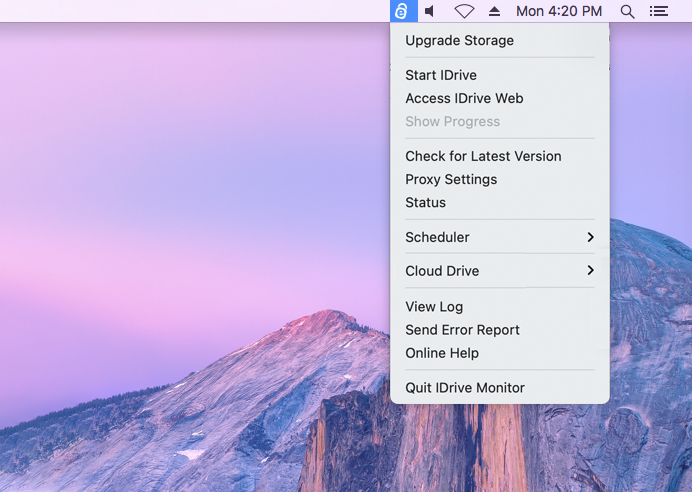The width and height of the screenshot is (692, 492).
Task: Choose Start IDrive from the menu
Action: pos(500,75)
